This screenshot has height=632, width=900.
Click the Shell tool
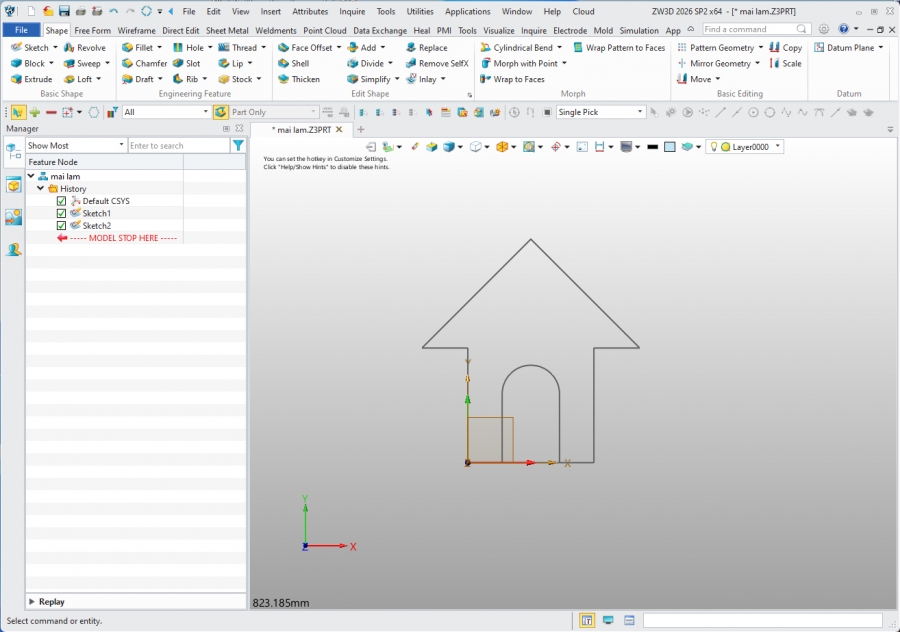coord(293,64)
